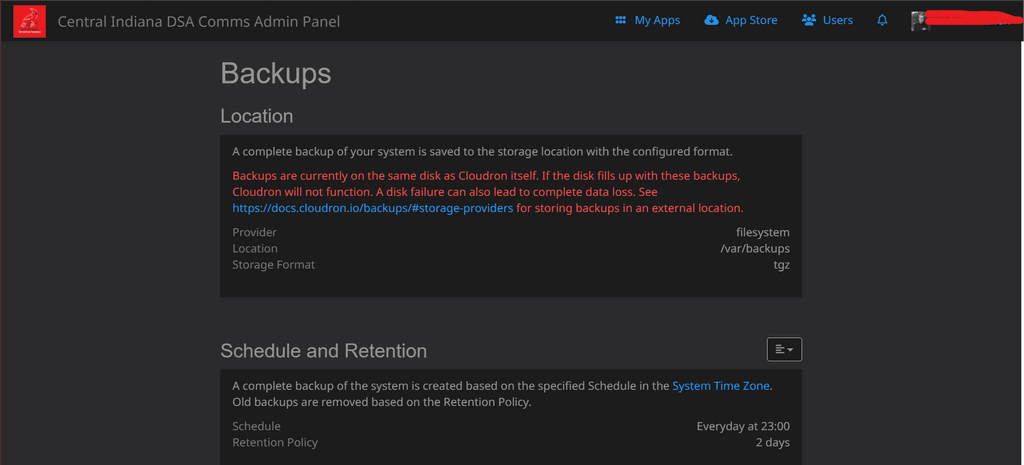1024x465 pixels.
Task: Follow the System Time Zone link
Action: 722,385
